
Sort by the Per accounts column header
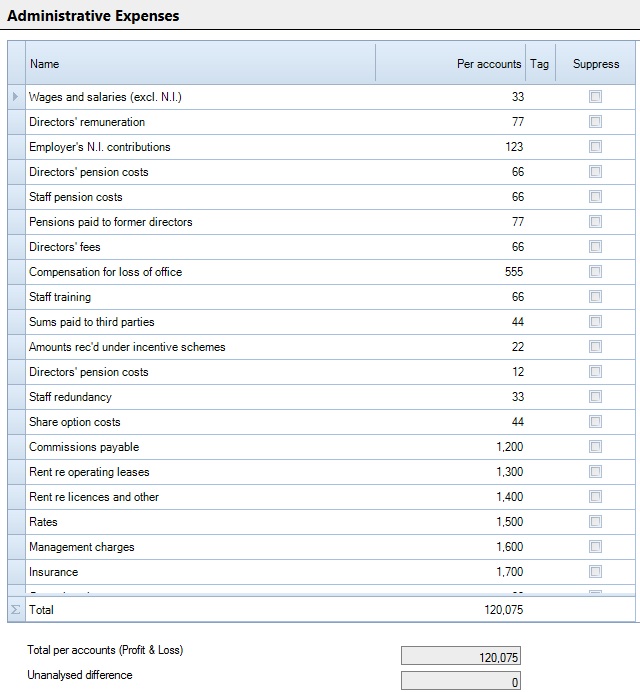pyautogui.click(x=450, y=64)
